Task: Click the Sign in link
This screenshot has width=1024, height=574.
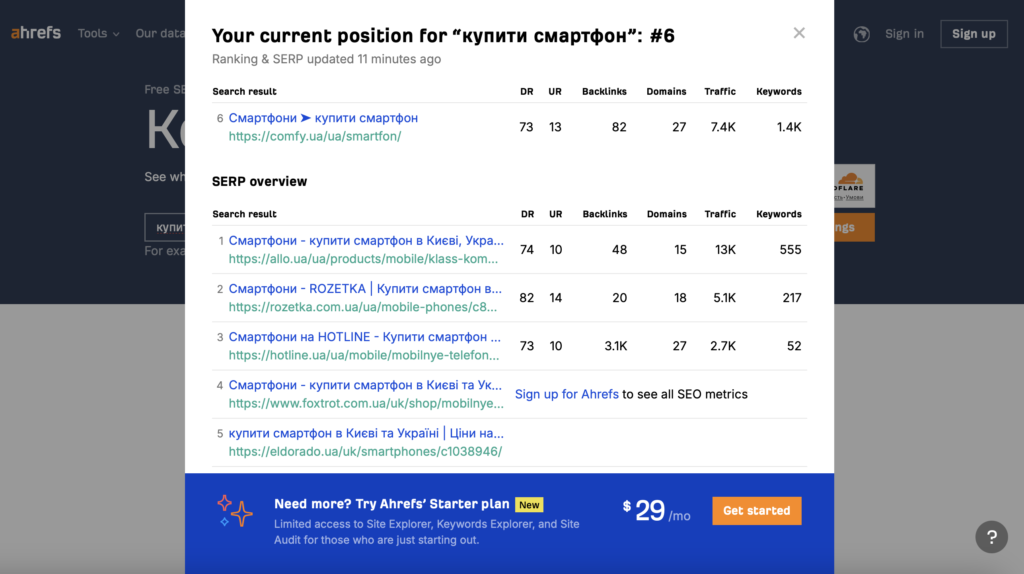Action: [x=904, y=33]
